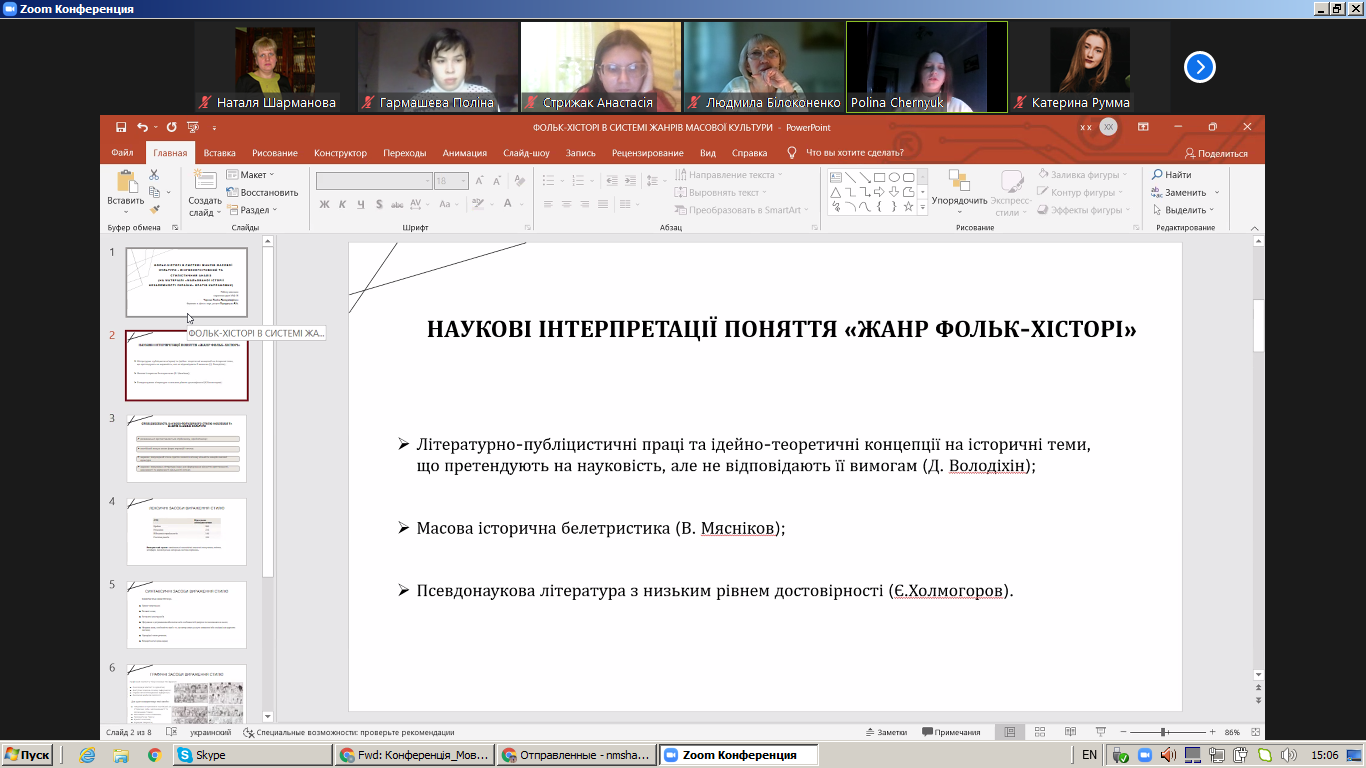Viewport: 1366px width, 768px height.
Task: Toggle the Заметки notes pane
Action: pos(887,732)
